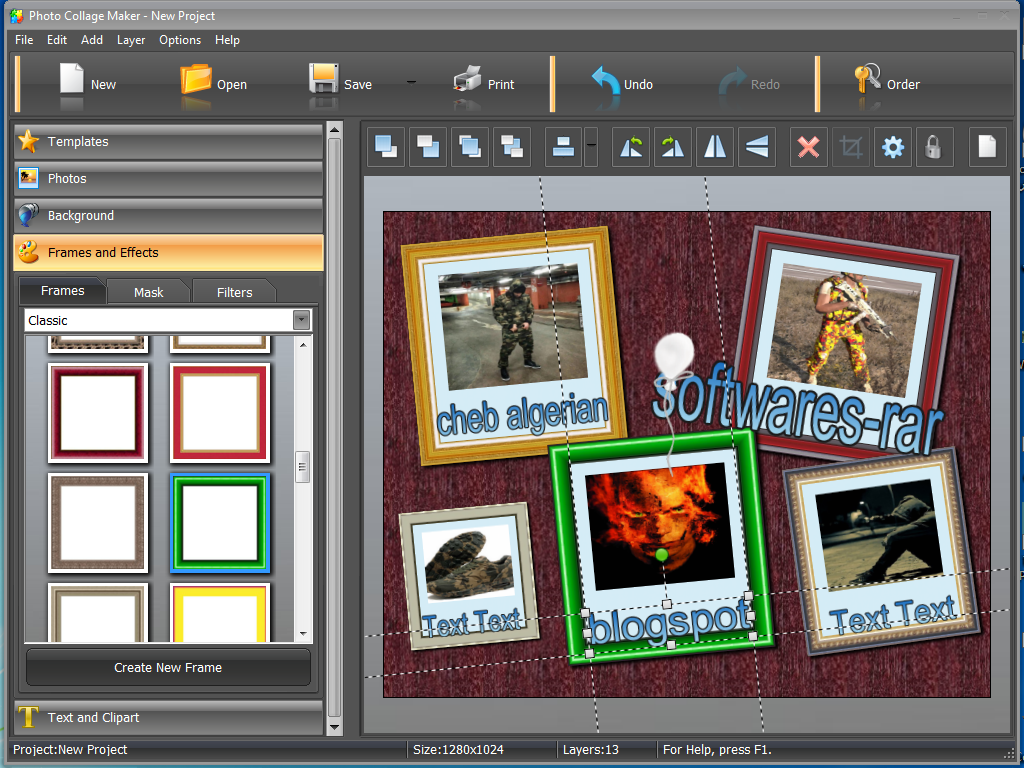This screenshot has width=1024, height=768.
Task: Select the green frame thumbnail
Action: pos(220,523)
